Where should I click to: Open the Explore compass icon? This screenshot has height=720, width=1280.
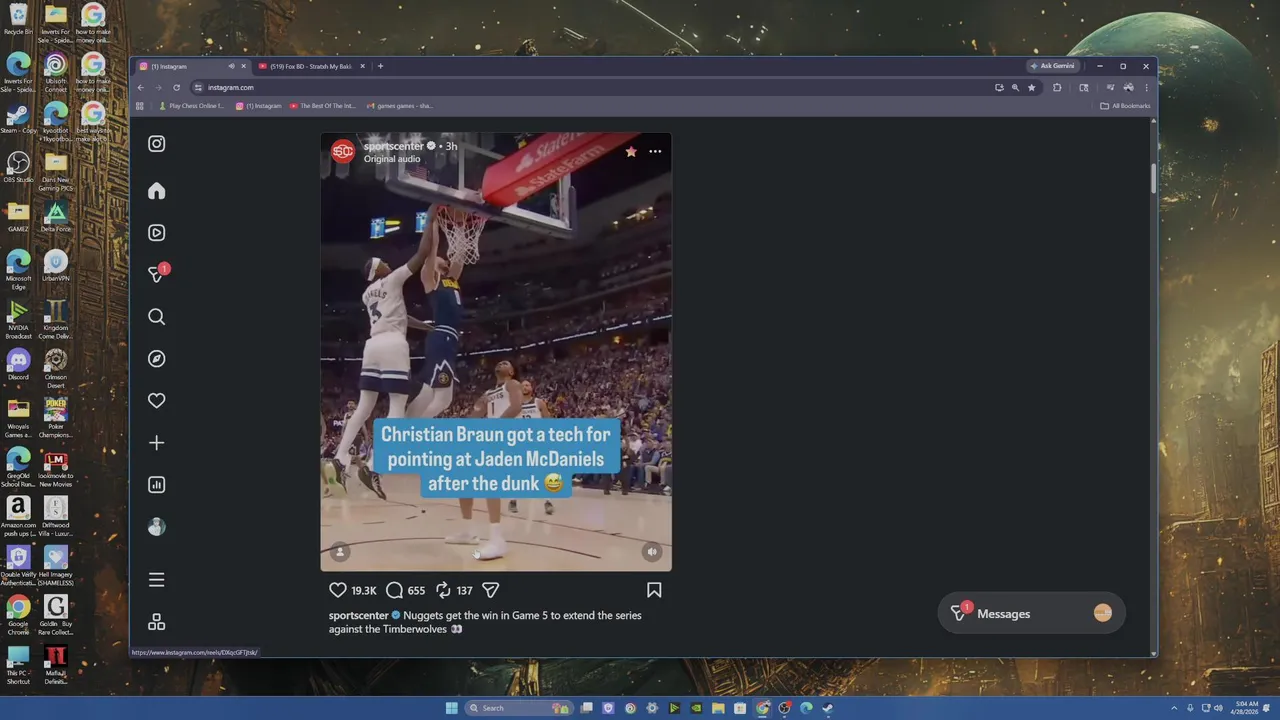tap(157, 359)
